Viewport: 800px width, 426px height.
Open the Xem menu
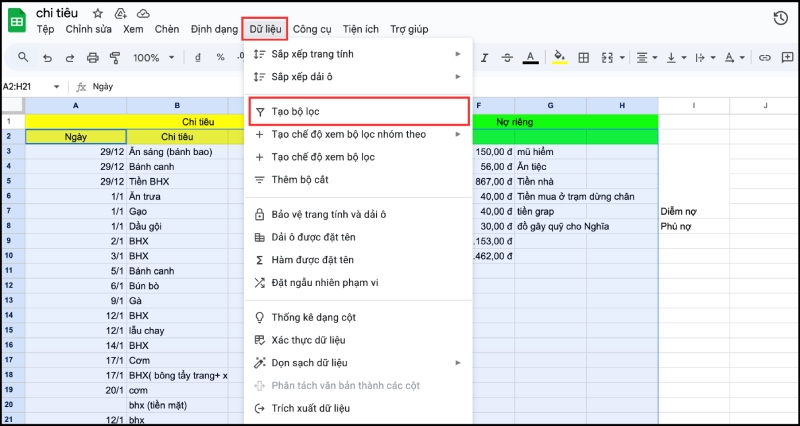click(x=133, y=29)
